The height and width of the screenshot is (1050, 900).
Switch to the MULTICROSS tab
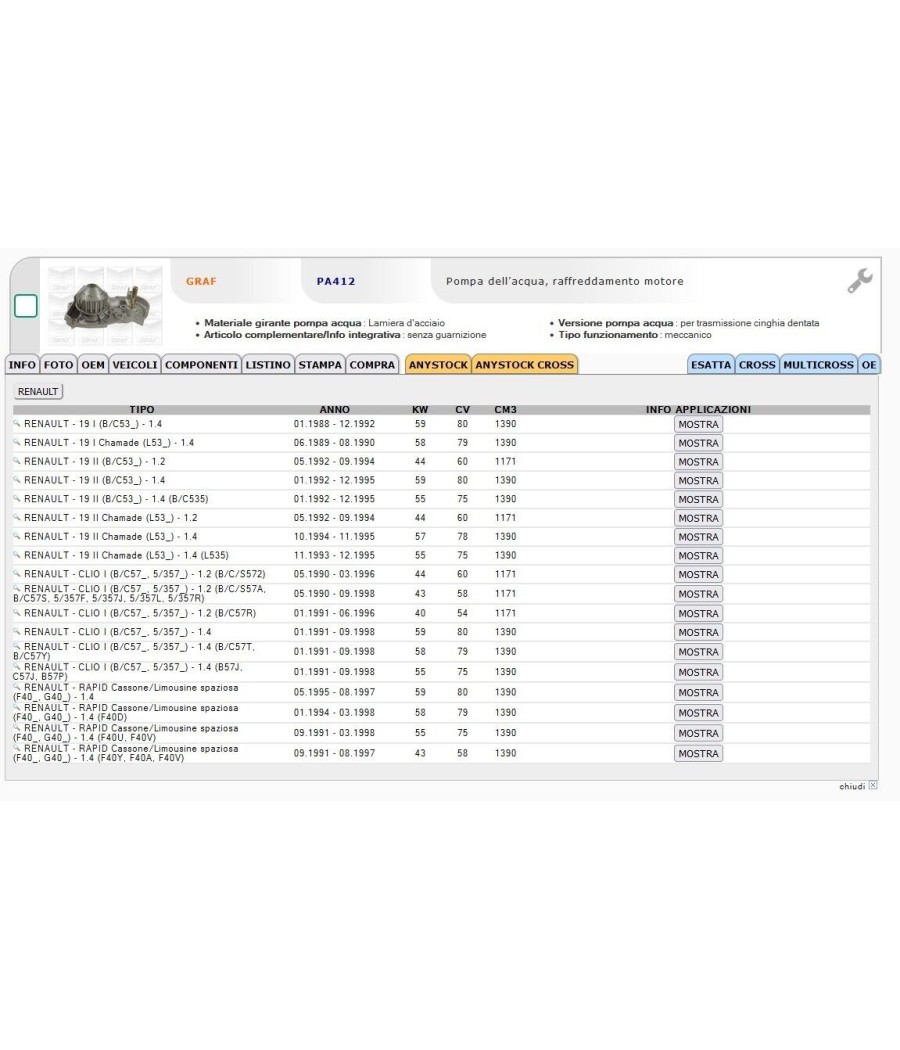pyautogui.click(x=818, y=365)
